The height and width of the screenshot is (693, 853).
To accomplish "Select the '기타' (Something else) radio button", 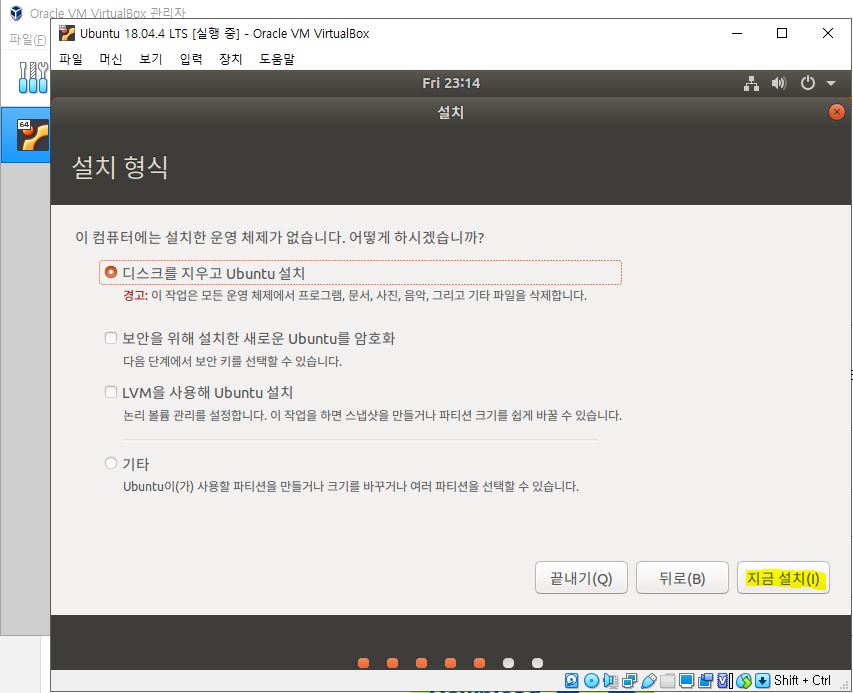I will point(110,463).
